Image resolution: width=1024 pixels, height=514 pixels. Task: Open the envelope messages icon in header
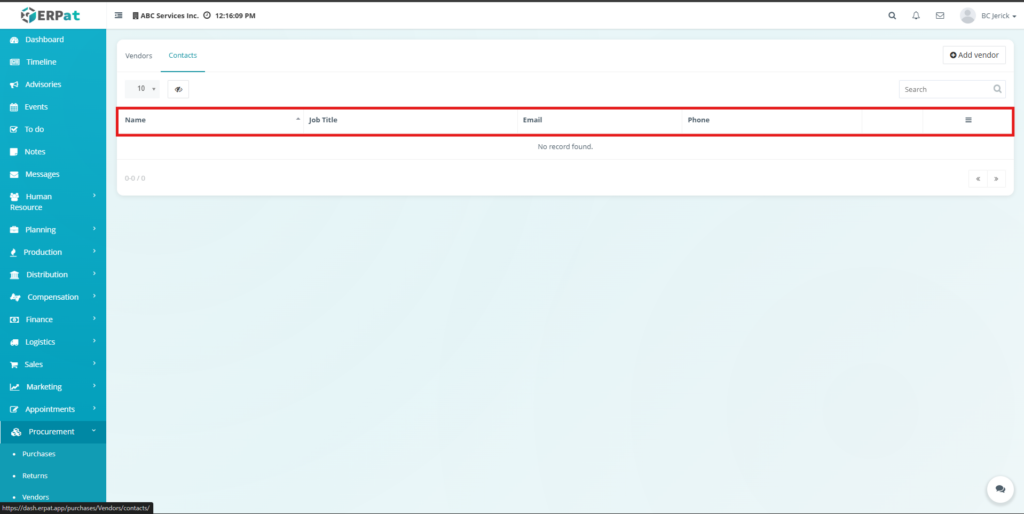coord(940,16)
